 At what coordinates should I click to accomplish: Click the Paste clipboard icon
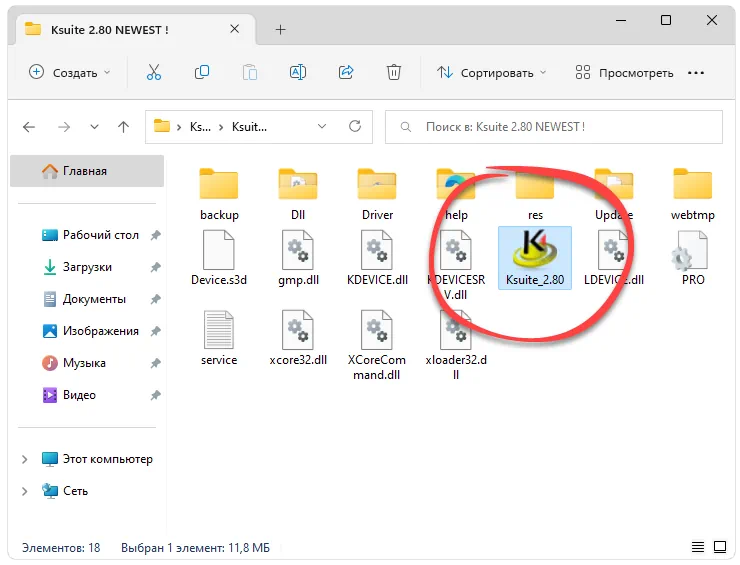coord(250,72)
